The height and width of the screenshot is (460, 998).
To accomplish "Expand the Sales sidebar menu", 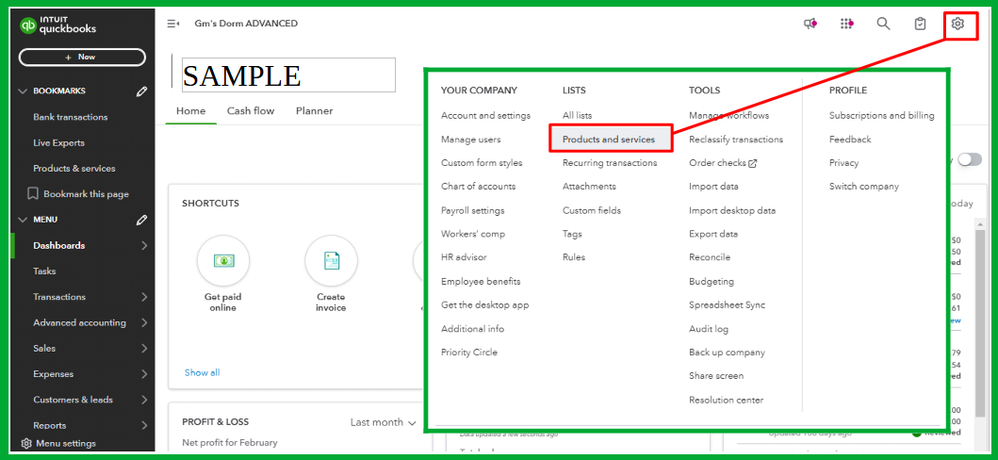I will tap(83, 349).
